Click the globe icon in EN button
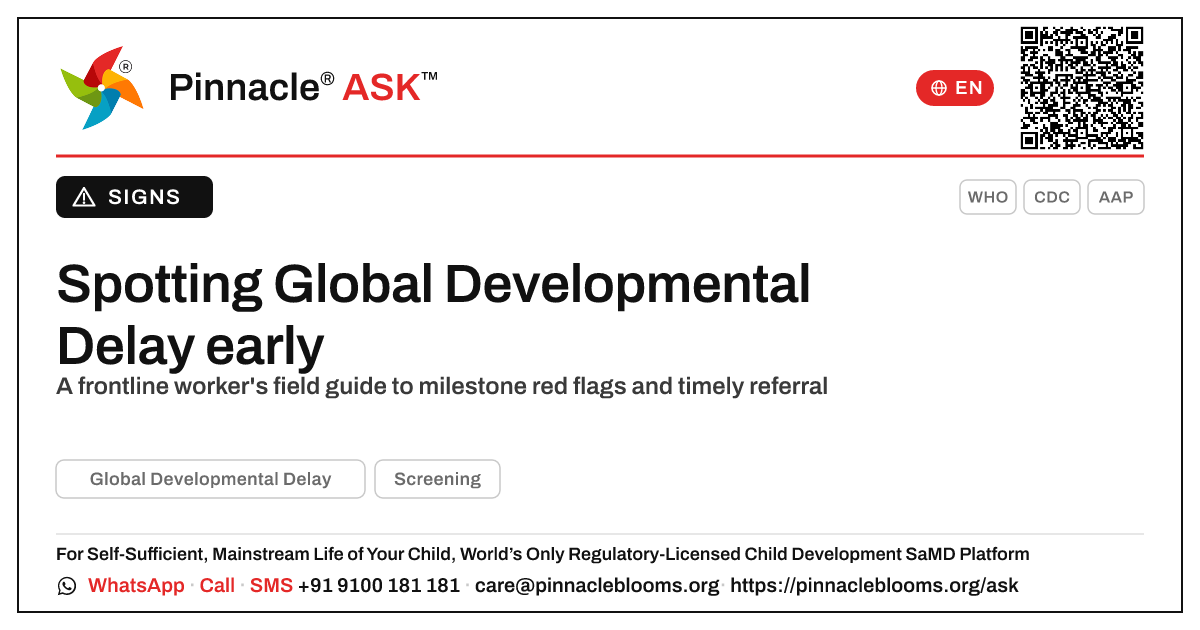1200x630 pixels. click(939, 88)
